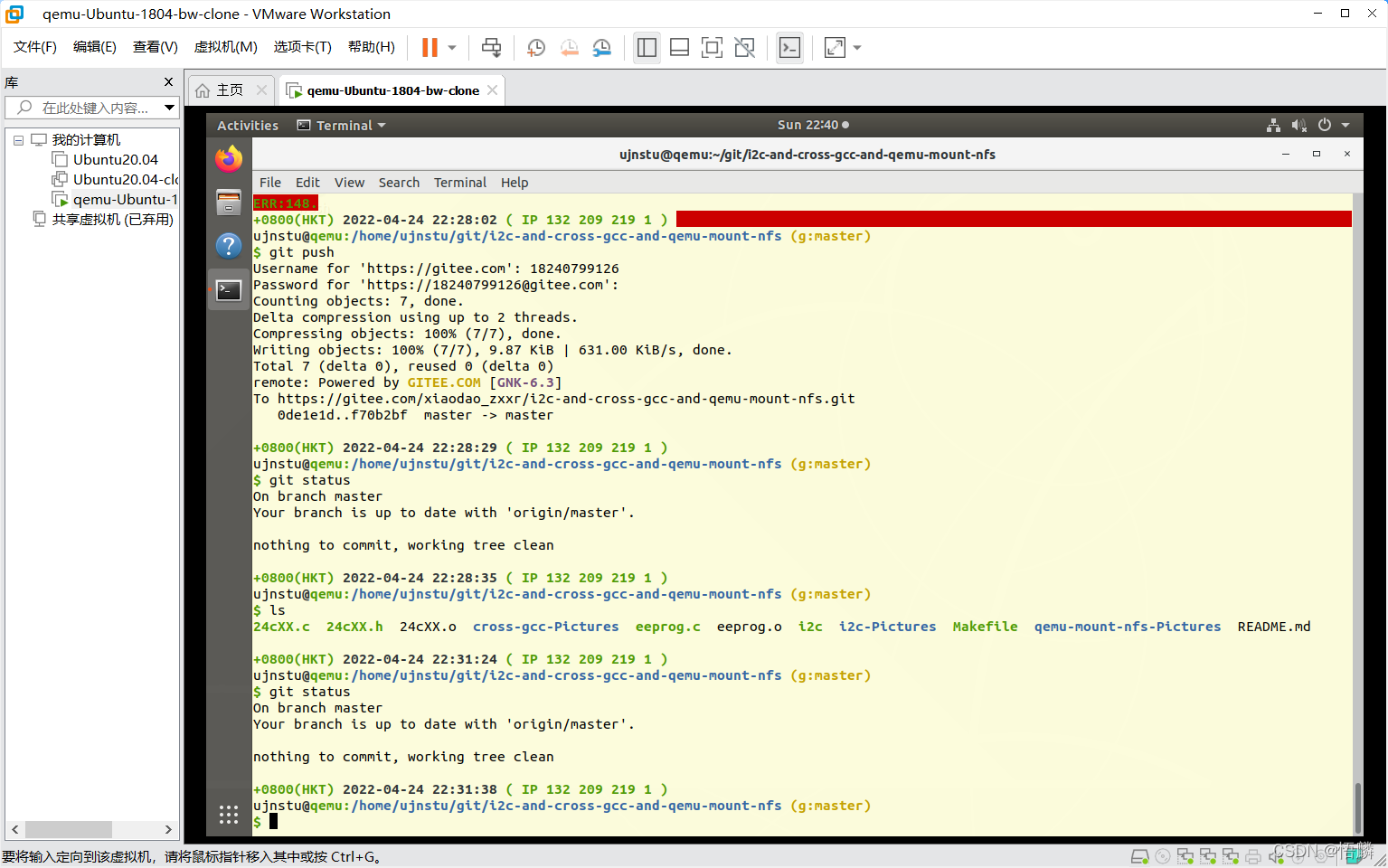Open the 选项卡(T) menu
The image size is (1388, 868).
(303, 47)
